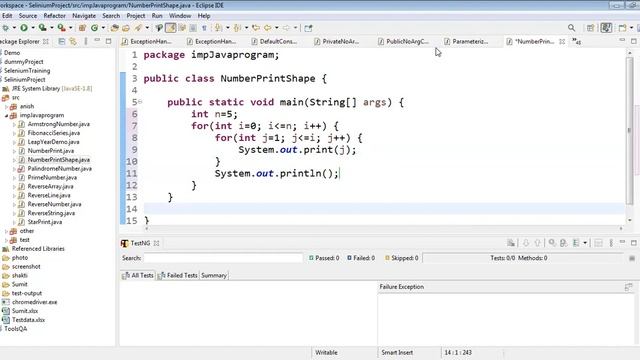This screenshot has width=640, height=360.
Task: Open the Debug button dropdown arrow
Action: pyautogui.click(x=14, y=28)
